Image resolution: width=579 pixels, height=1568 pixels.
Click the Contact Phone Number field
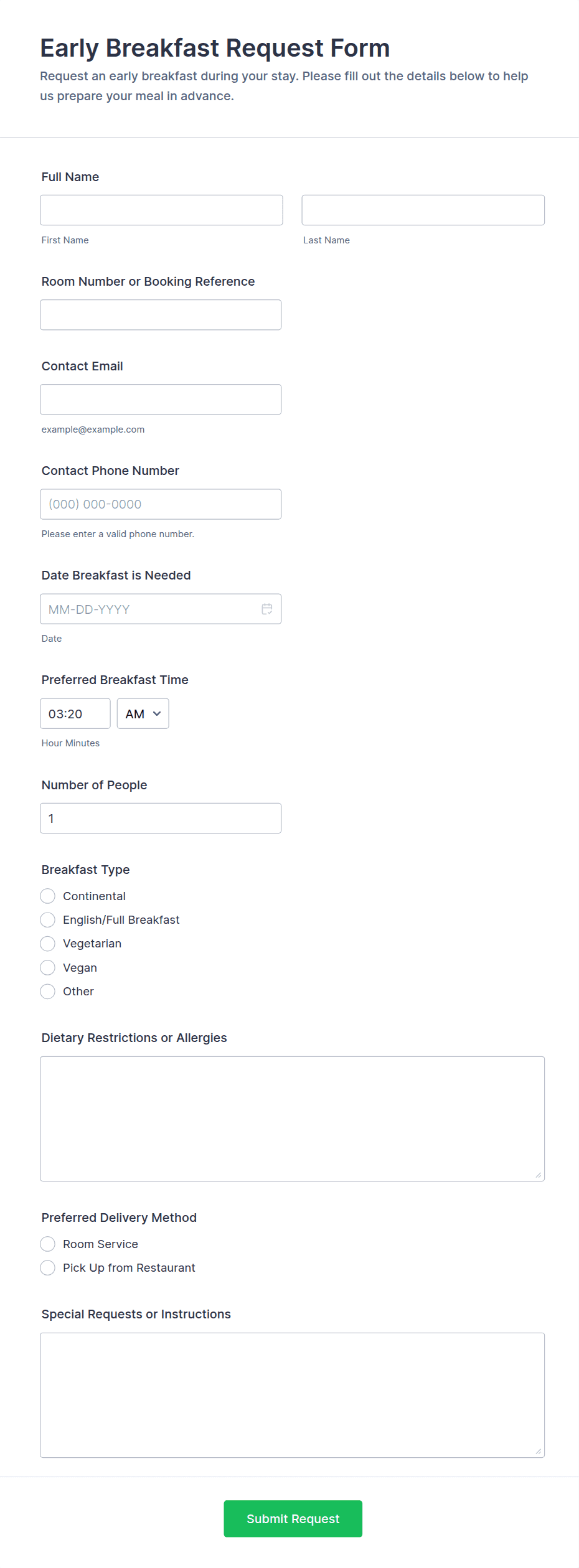pyautogui.click(x=161, y=504)
